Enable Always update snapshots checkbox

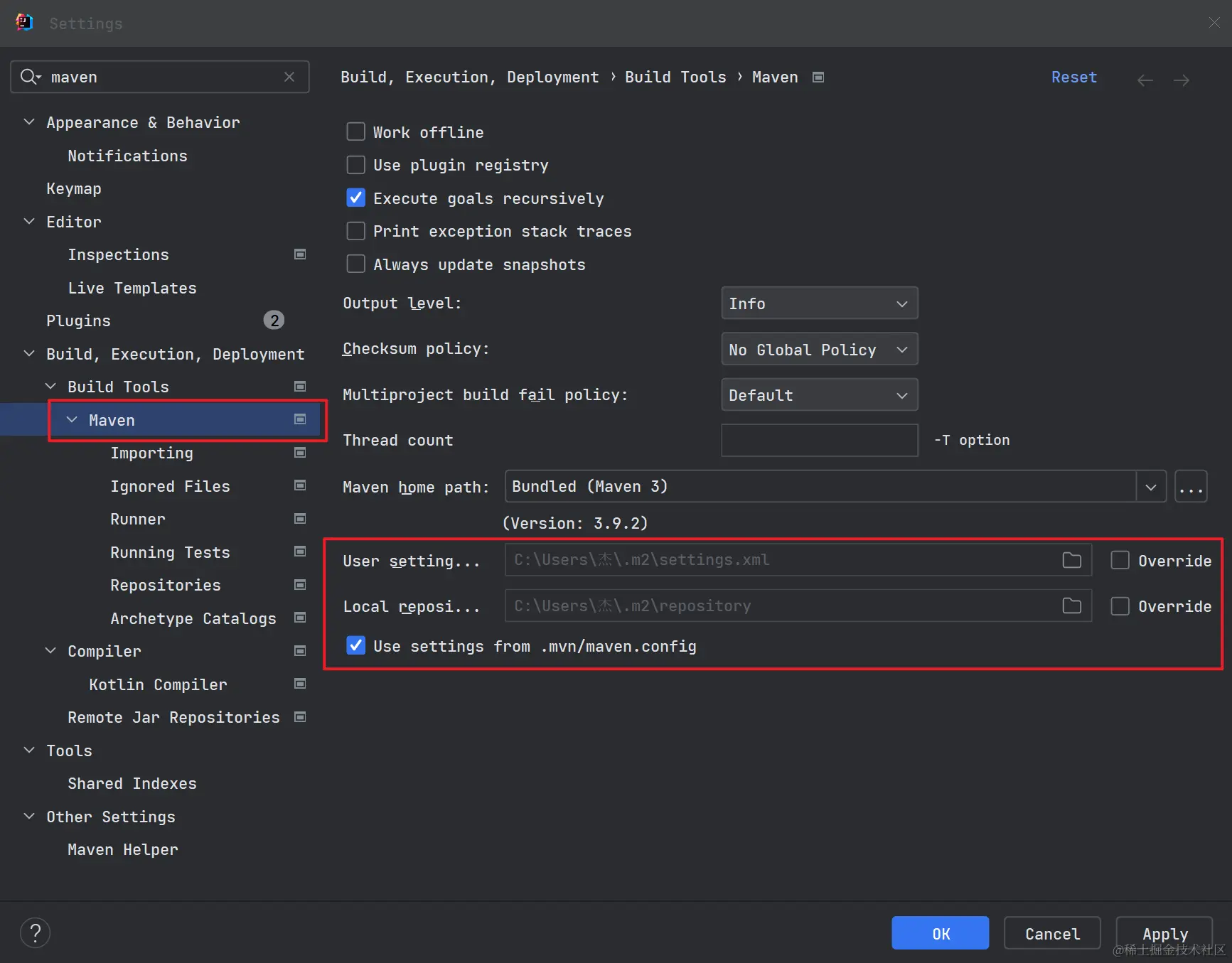[x=355, y=264]
